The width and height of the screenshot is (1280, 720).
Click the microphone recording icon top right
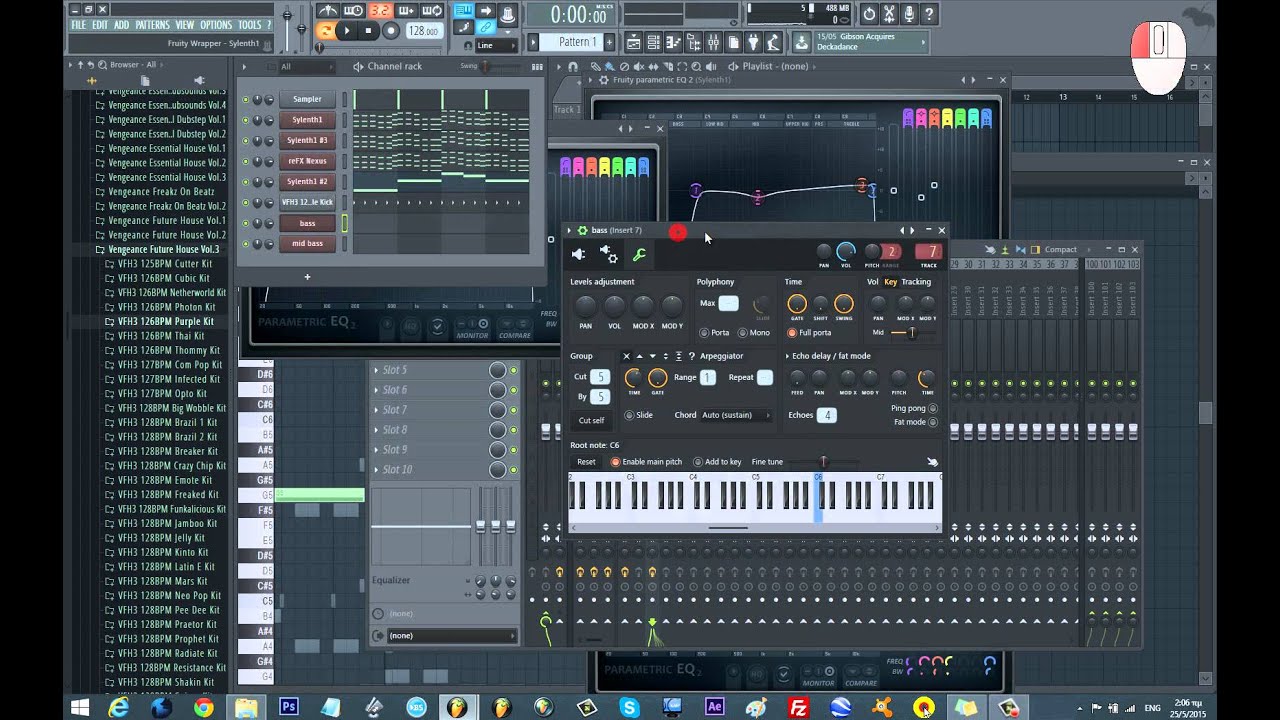tap(909, 14)
